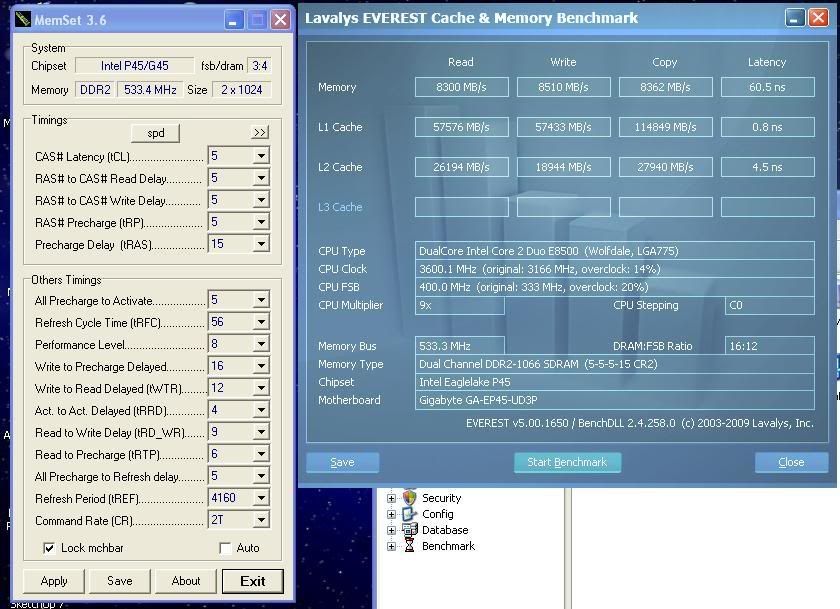This screenshot has height=609, width=840.
Task: Click the Memory Type Dual Channel DDR2-1066 value
Action: [x=614, y=364]
